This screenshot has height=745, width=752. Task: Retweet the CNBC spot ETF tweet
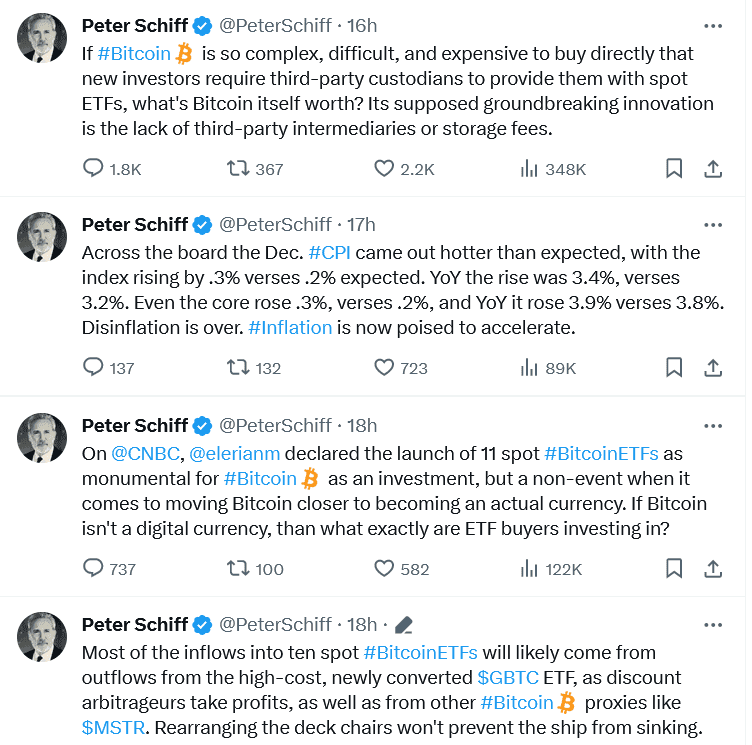coord(238,568)
